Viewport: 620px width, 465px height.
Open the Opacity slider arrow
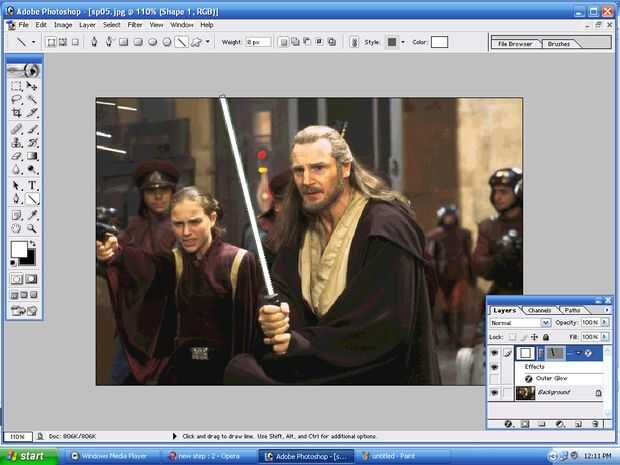click(604, 323)
